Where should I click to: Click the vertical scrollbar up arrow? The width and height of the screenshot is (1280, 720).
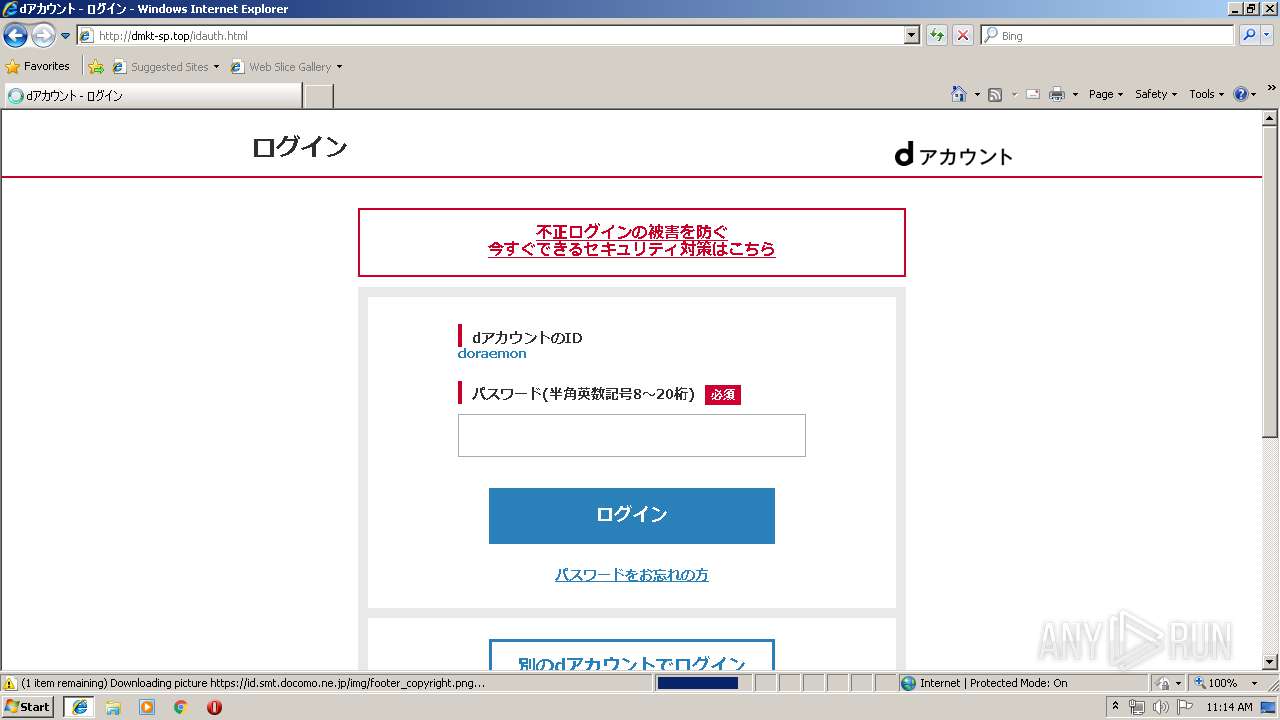[1270, 118]
